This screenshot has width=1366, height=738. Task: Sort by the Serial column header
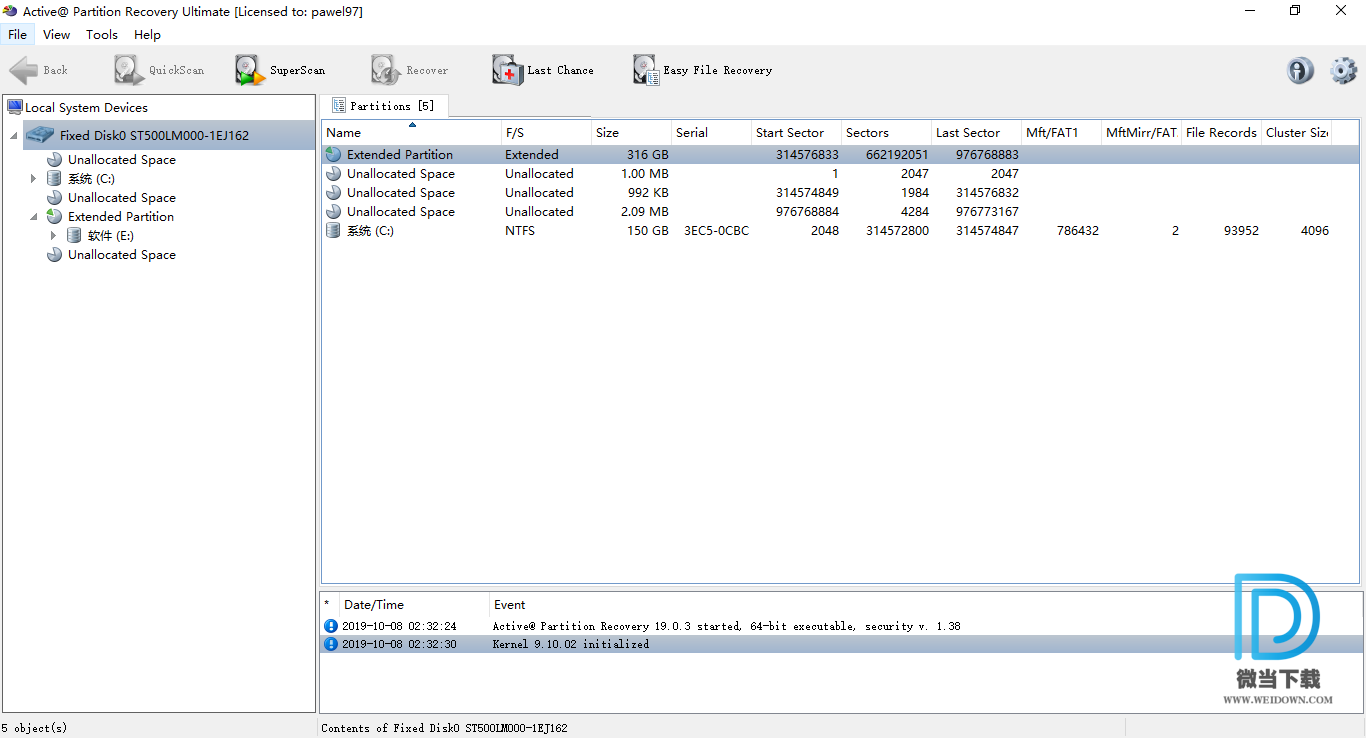pos(711,132)
